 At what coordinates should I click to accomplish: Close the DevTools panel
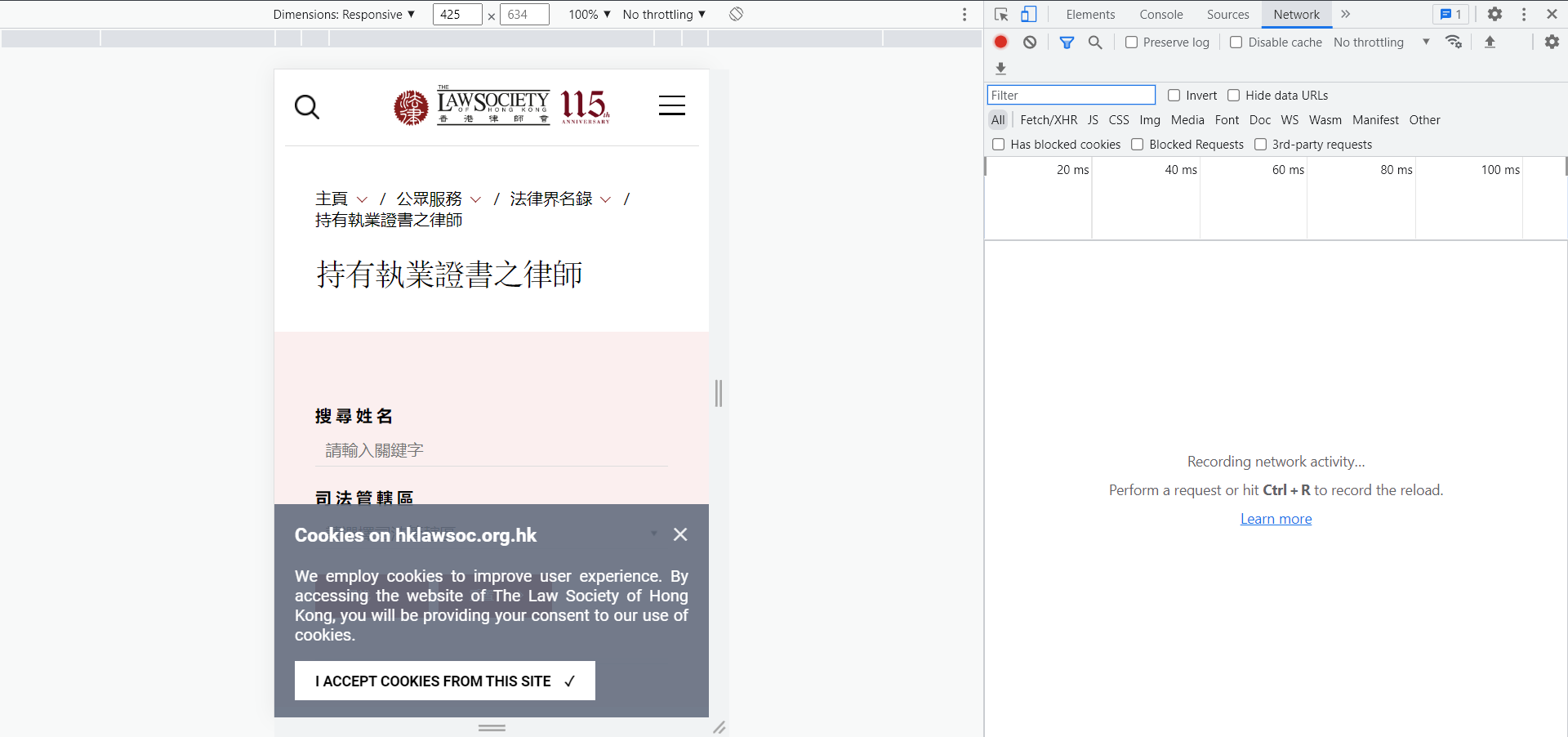point(1552,14)
